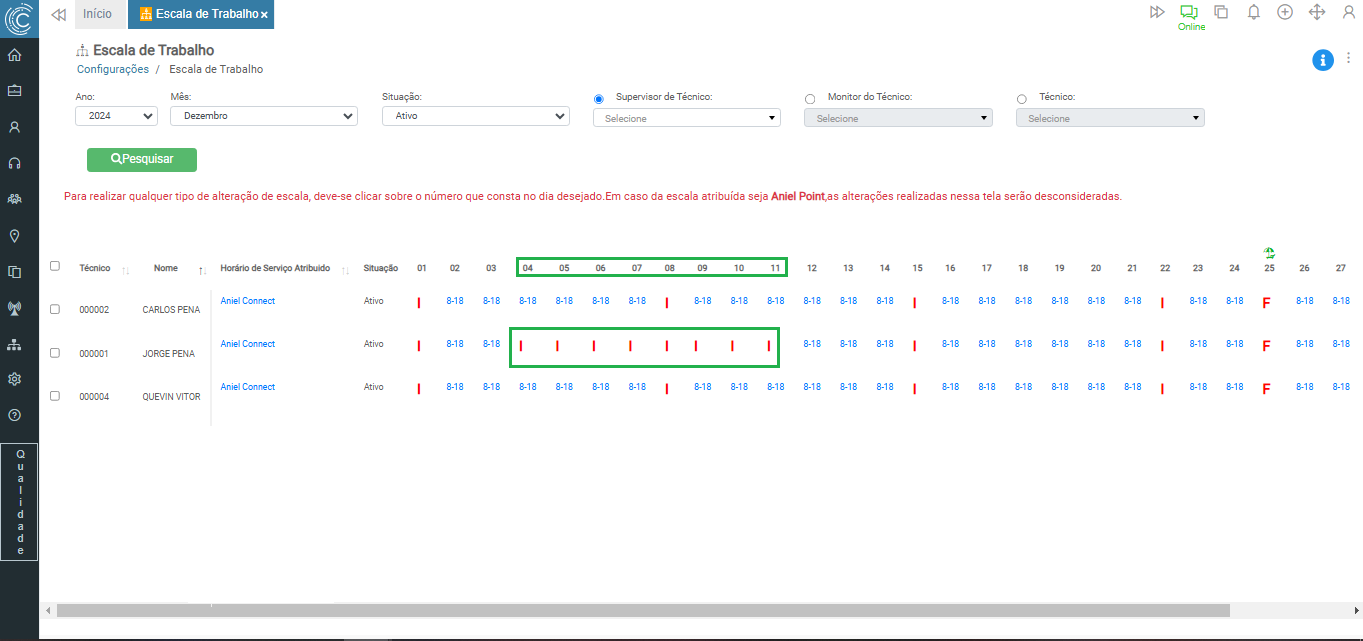Click the notification bell icon
The height and width of the screenshot is (641, 1363).
[x=1253, y=12]
